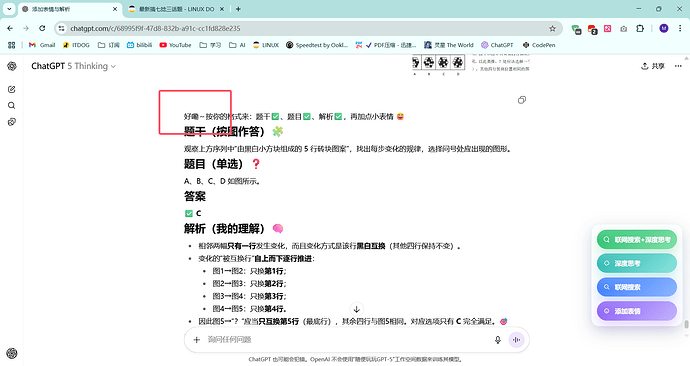Open new chat via the compose icon
This screenshot has width=690, height=366.
tap(12, 89)
